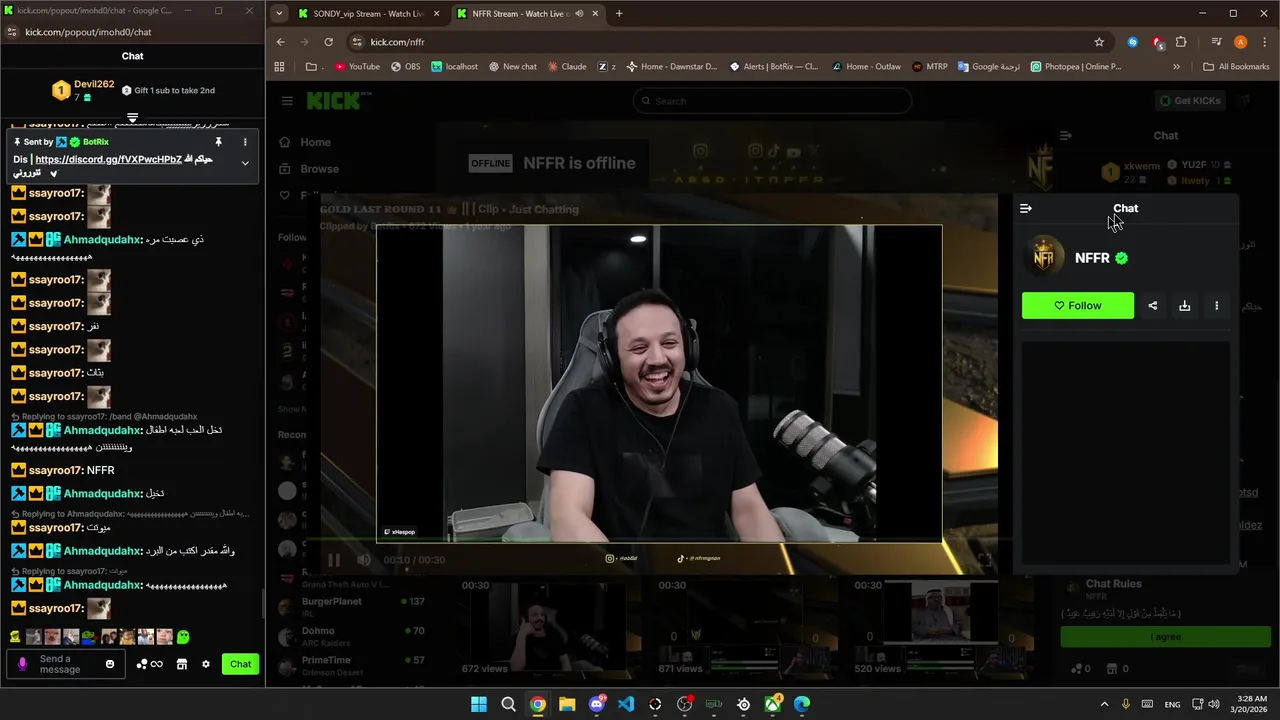Viewport: 1280px width, 720px height.
Task: Open the OBS bookmark
Action: [405, 67]
